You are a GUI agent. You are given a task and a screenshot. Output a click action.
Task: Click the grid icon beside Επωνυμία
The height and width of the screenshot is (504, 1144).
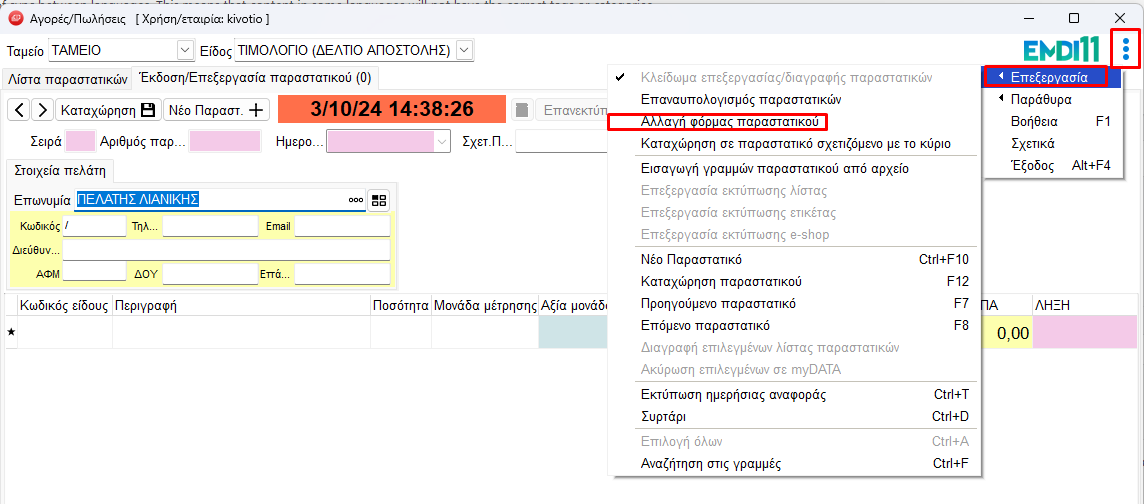pos(378,200)
